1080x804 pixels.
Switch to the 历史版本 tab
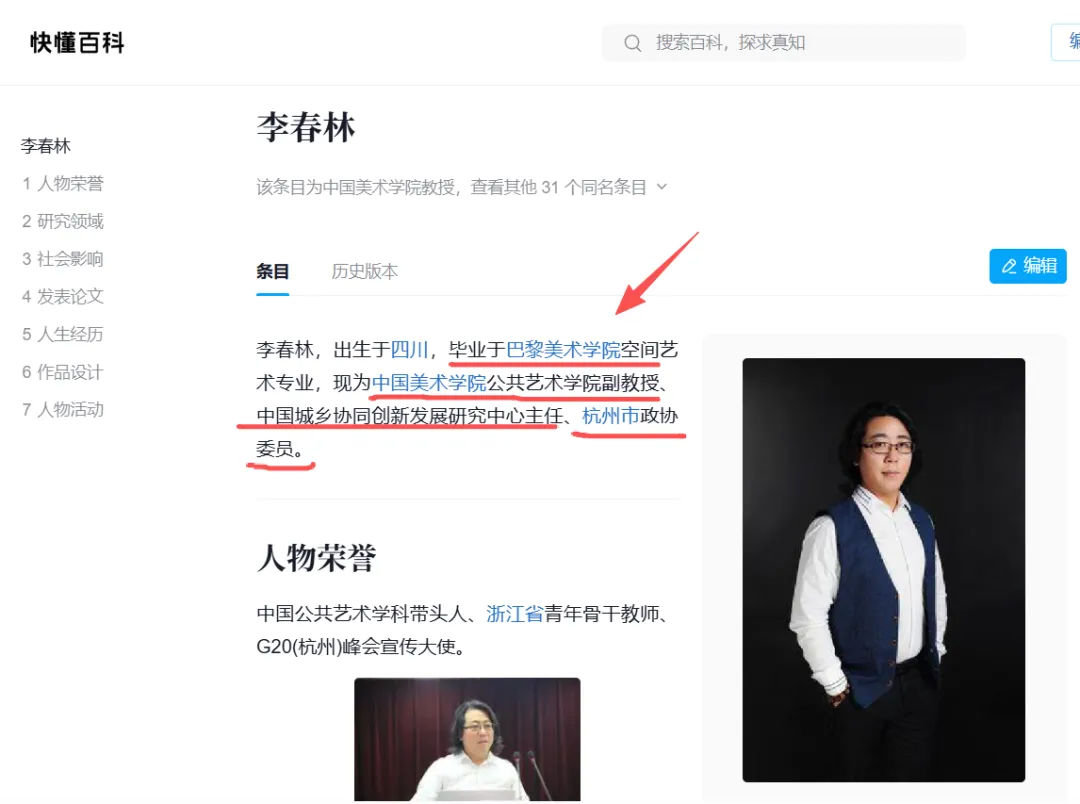click(x=364, y=271)
